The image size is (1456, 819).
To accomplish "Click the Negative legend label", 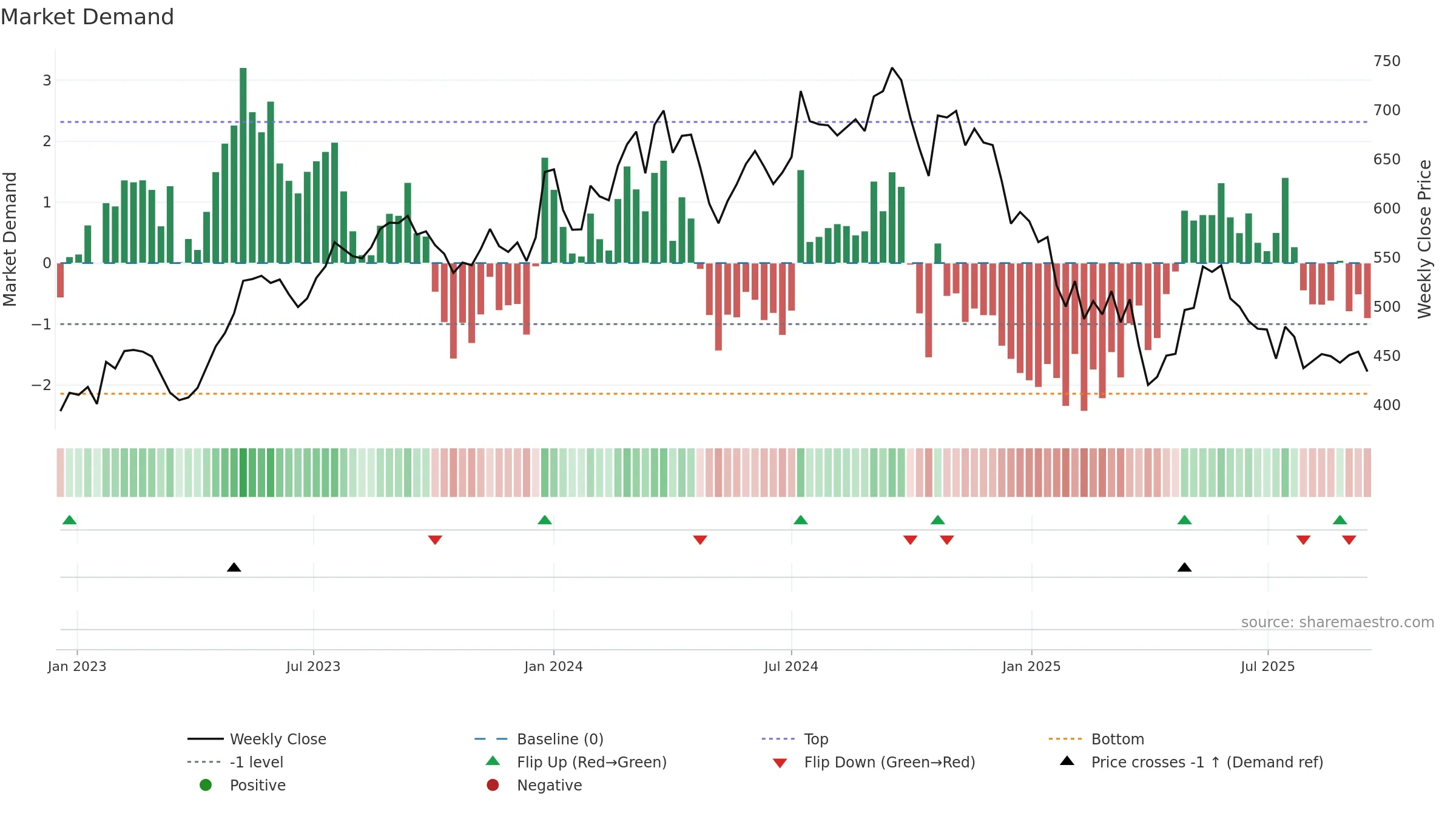I will point(550,785).
